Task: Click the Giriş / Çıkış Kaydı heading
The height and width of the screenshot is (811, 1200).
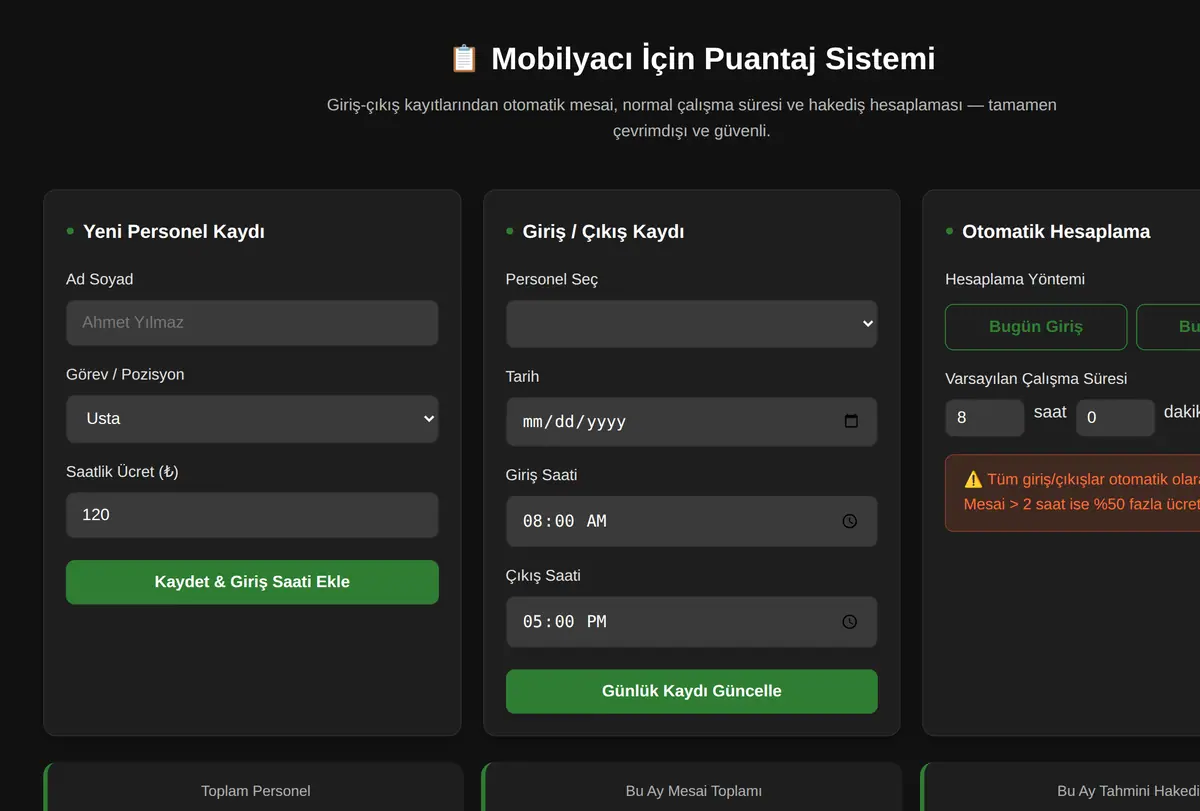Action: (x=603, y=231)
